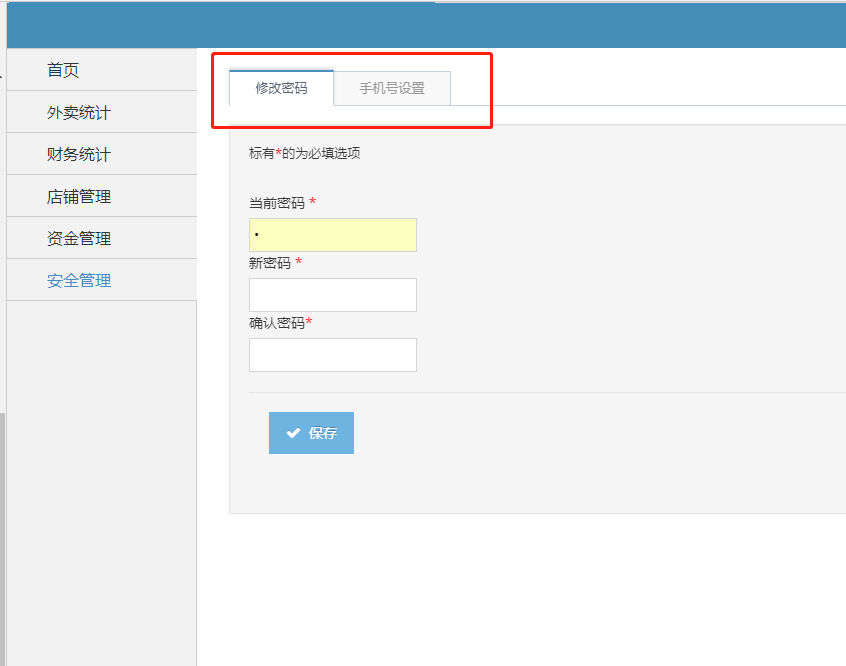Screen dimensions: 846x666
Task: Switch to the 修改密码 tab
Action: click(281, 88)
